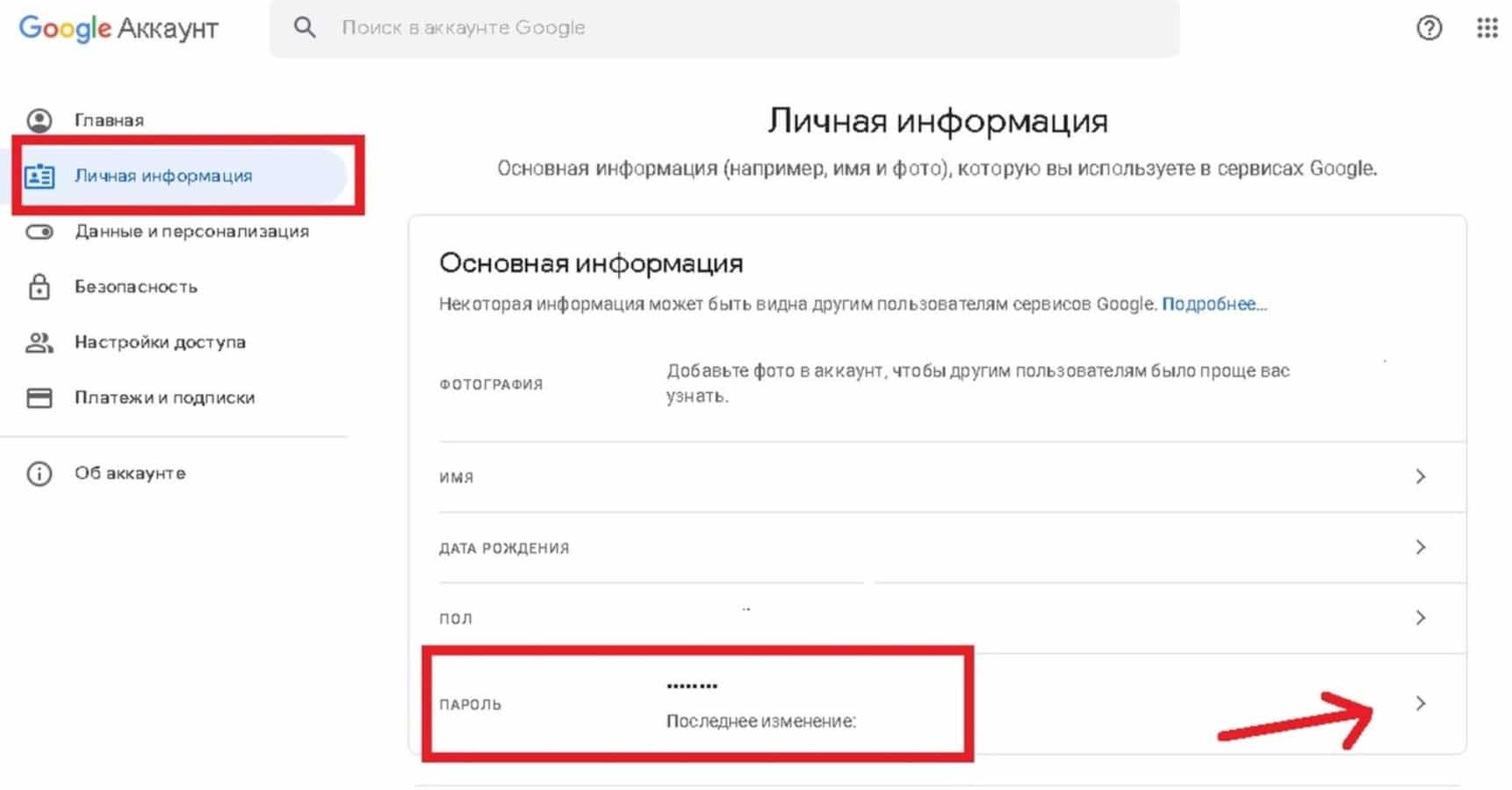Viewport: 1512px width, 790px height.
Task: Open Платежи и подписки section
Action: click(x=164, y=398)
